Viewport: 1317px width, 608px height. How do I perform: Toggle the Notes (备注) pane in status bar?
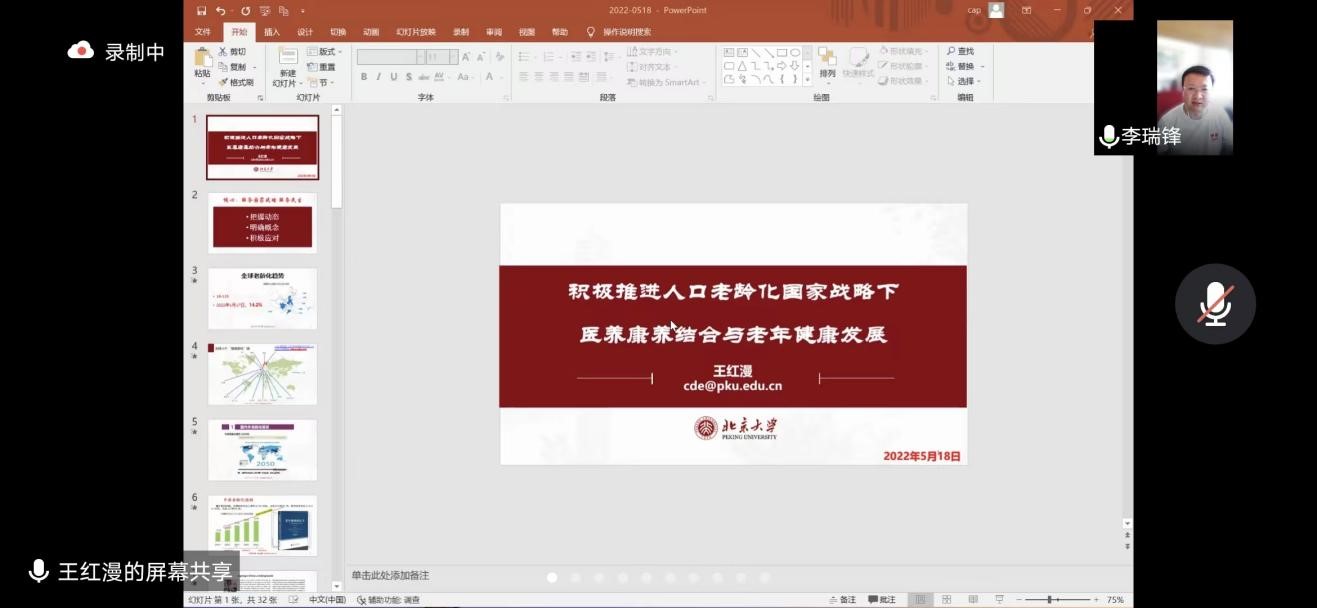pyautogui.click(x=842, y=600)
